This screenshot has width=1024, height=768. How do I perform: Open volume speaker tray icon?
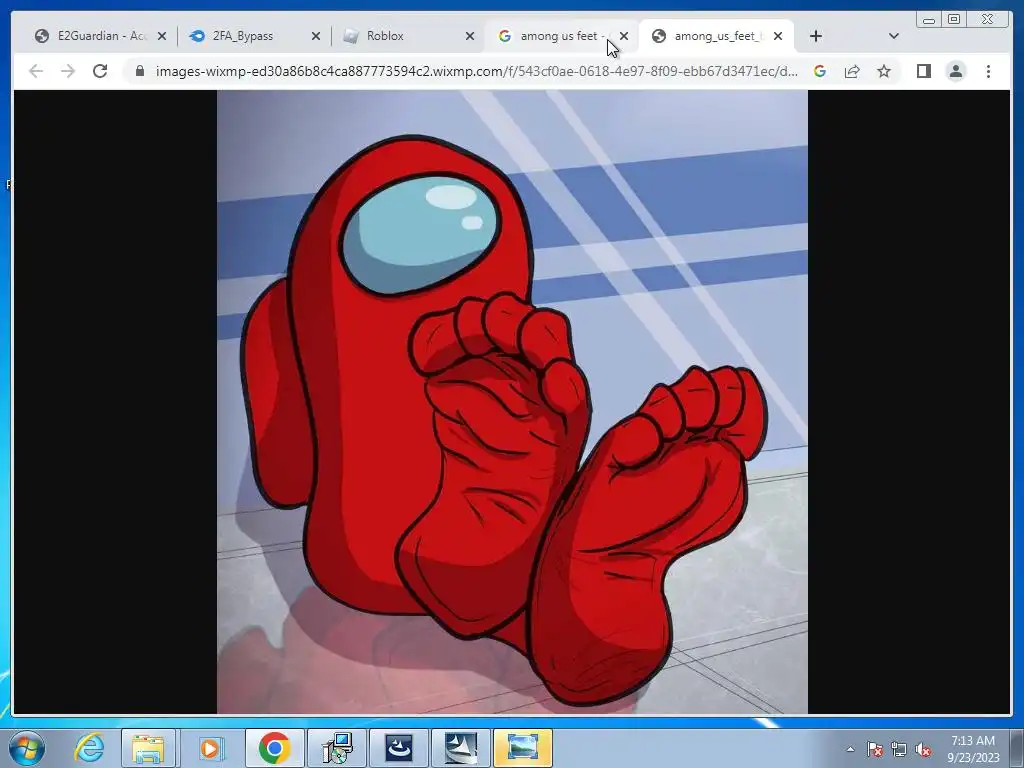point(923,749)
